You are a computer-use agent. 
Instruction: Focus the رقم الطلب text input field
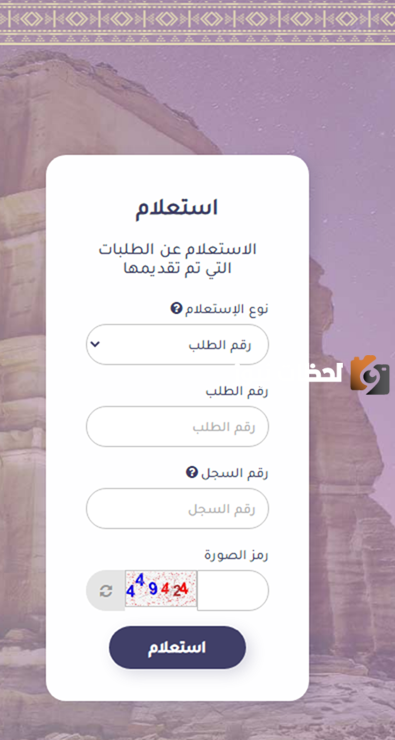click(177, 427)
